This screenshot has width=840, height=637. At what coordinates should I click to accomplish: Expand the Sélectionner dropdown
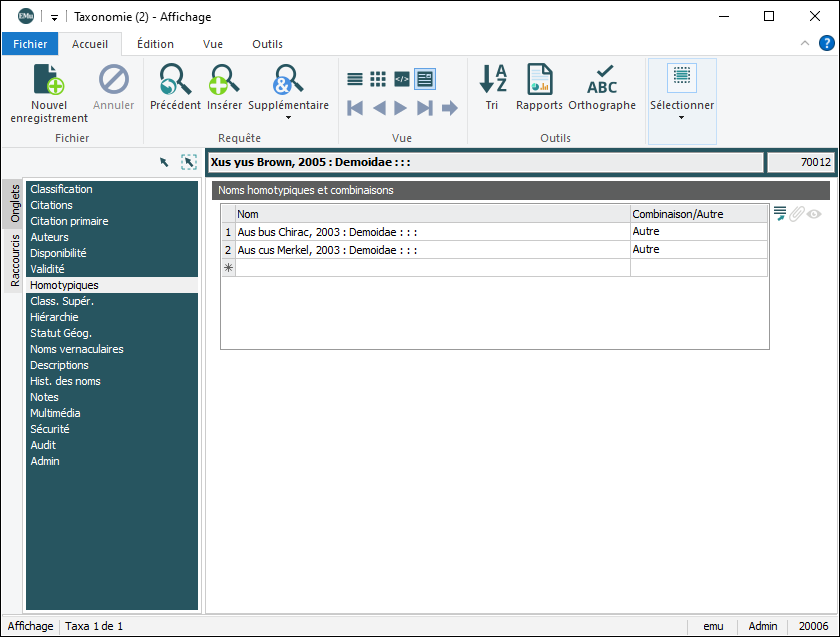[x=682, y=117]
